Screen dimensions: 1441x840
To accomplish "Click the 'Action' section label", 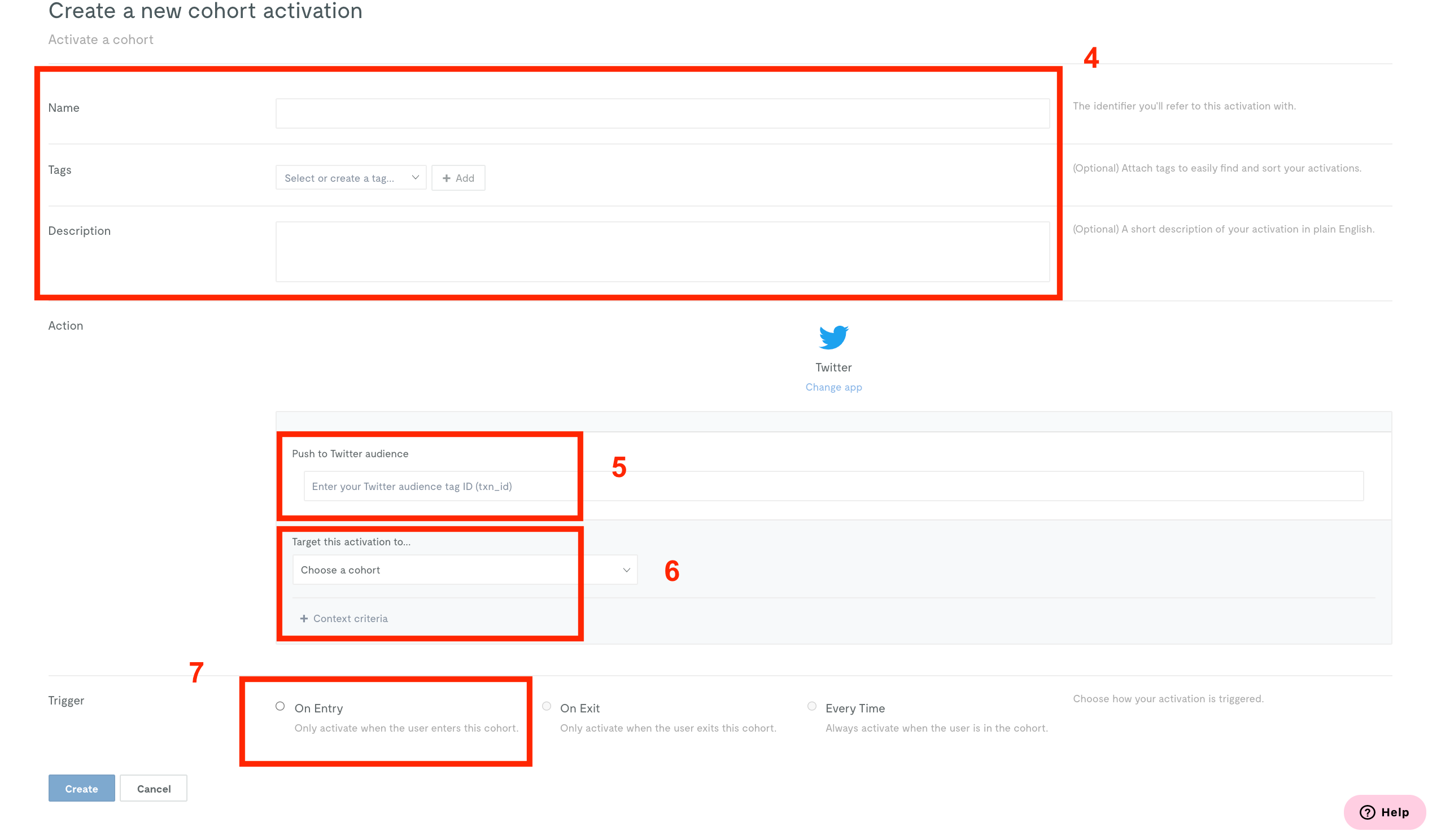I will click(x=65, y=325).
